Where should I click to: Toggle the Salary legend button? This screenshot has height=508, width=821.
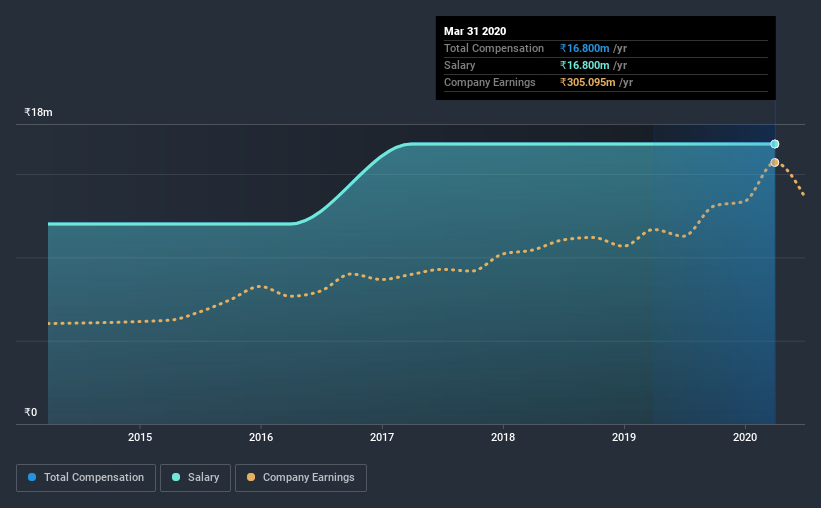195,478
